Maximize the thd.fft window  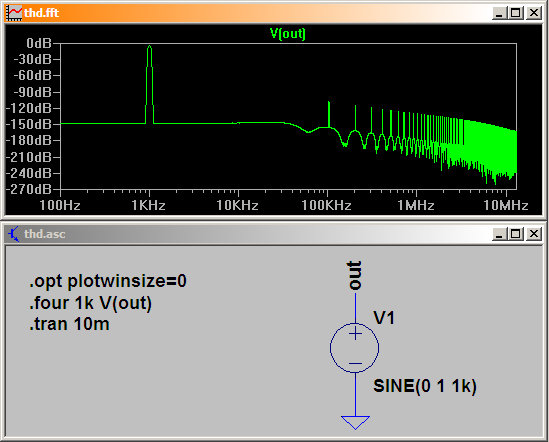pos(516,13)
